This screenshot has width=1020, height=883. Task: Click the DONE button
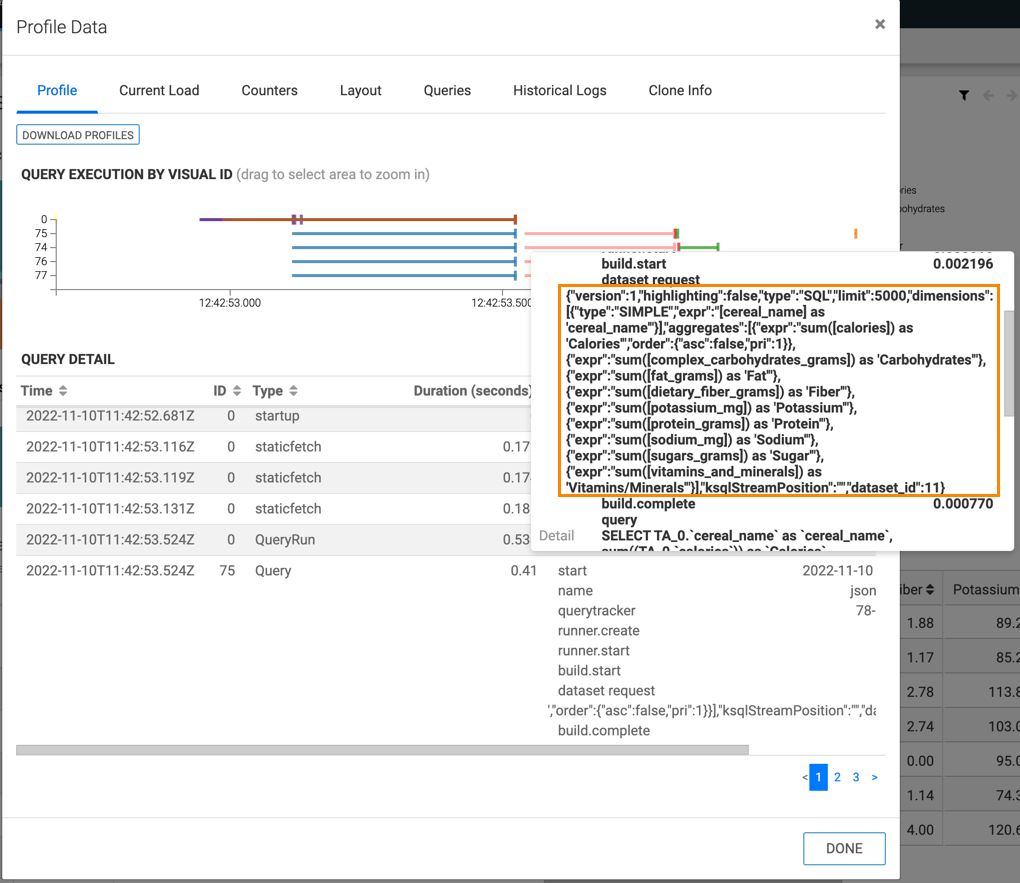click(x=844, y=848)
